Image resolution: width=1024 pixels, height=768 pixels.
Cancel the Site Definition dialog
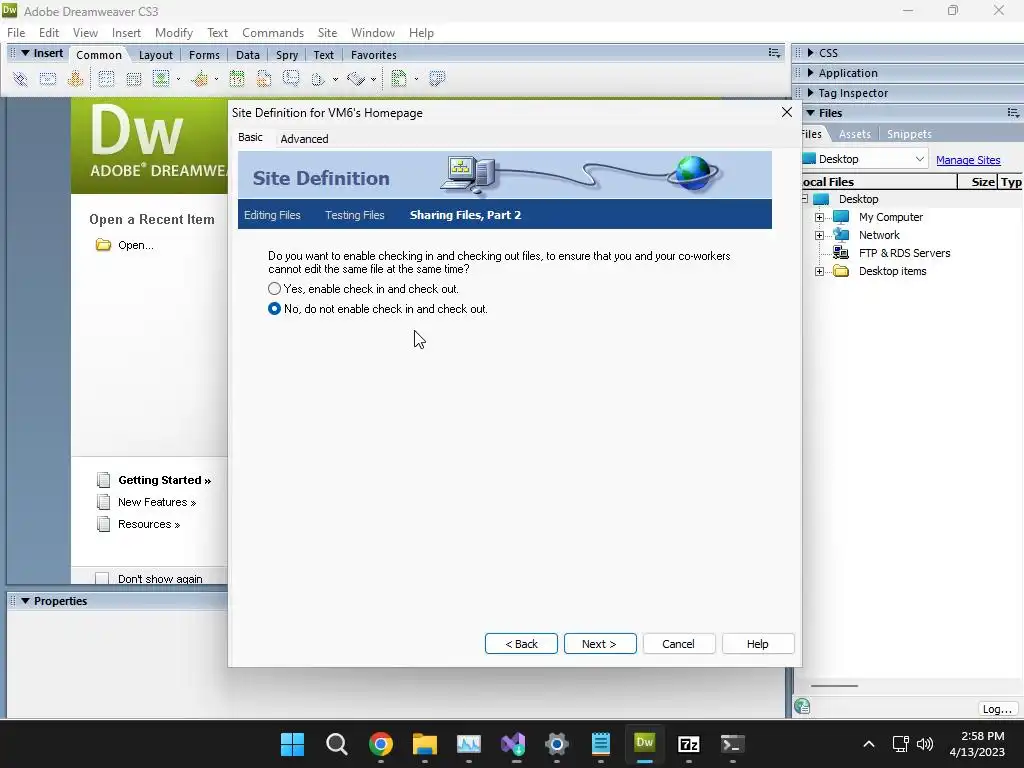point(679,643)
